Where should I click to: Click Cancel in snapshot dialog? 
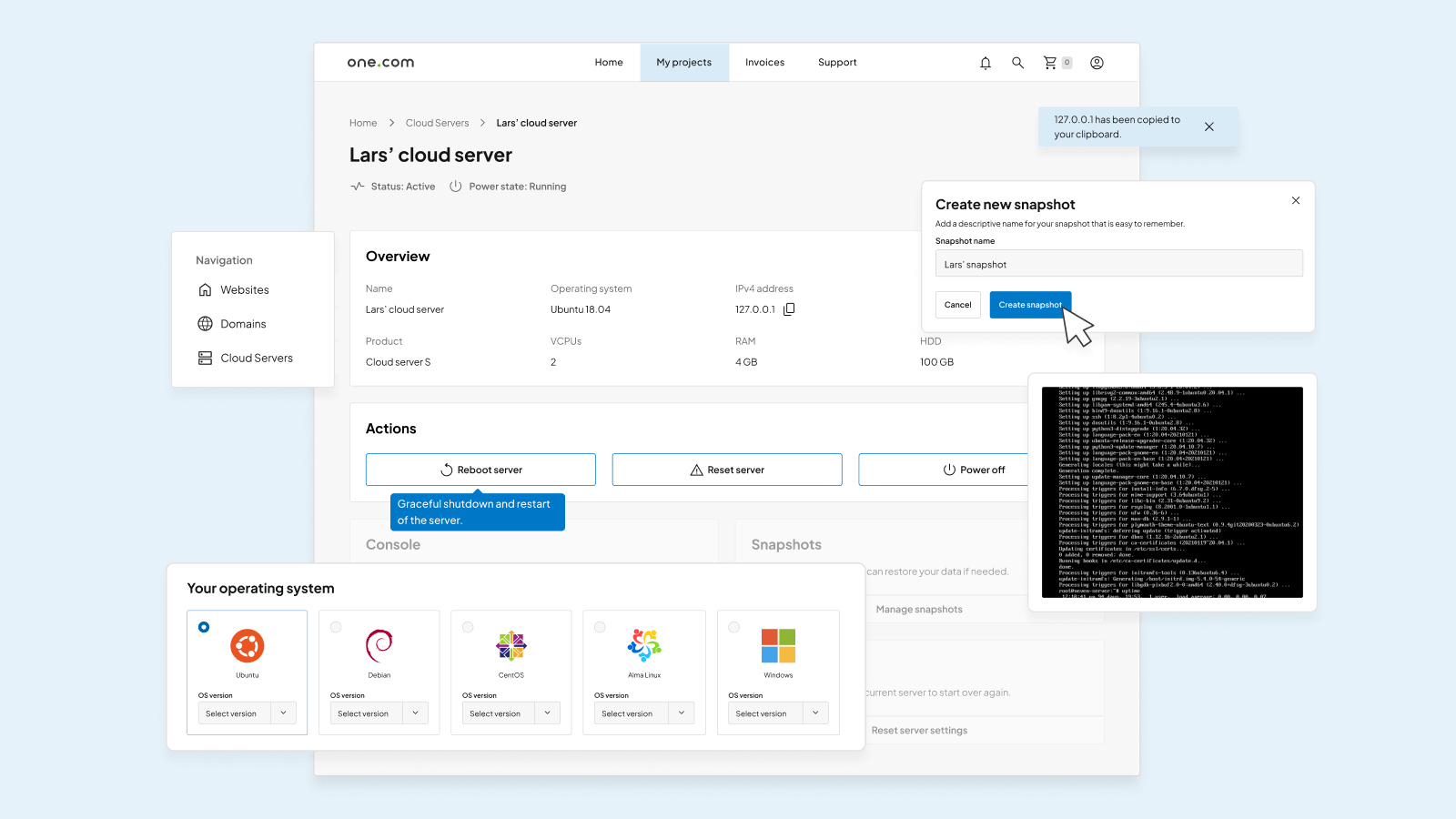click(957, 305)
